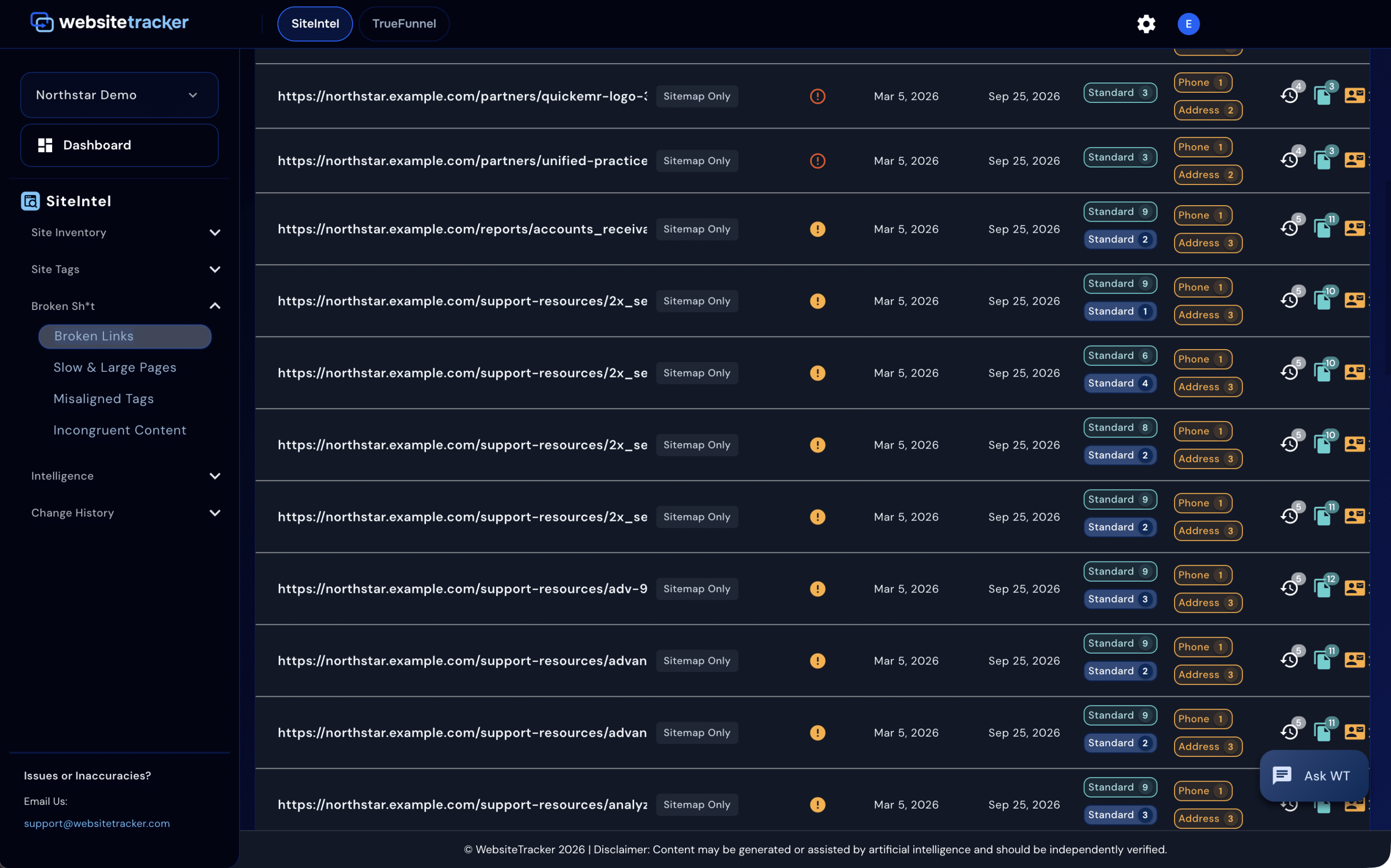
Task: Click Phone 1 tag in accounts_receiva row
Action: (1203, 215)
